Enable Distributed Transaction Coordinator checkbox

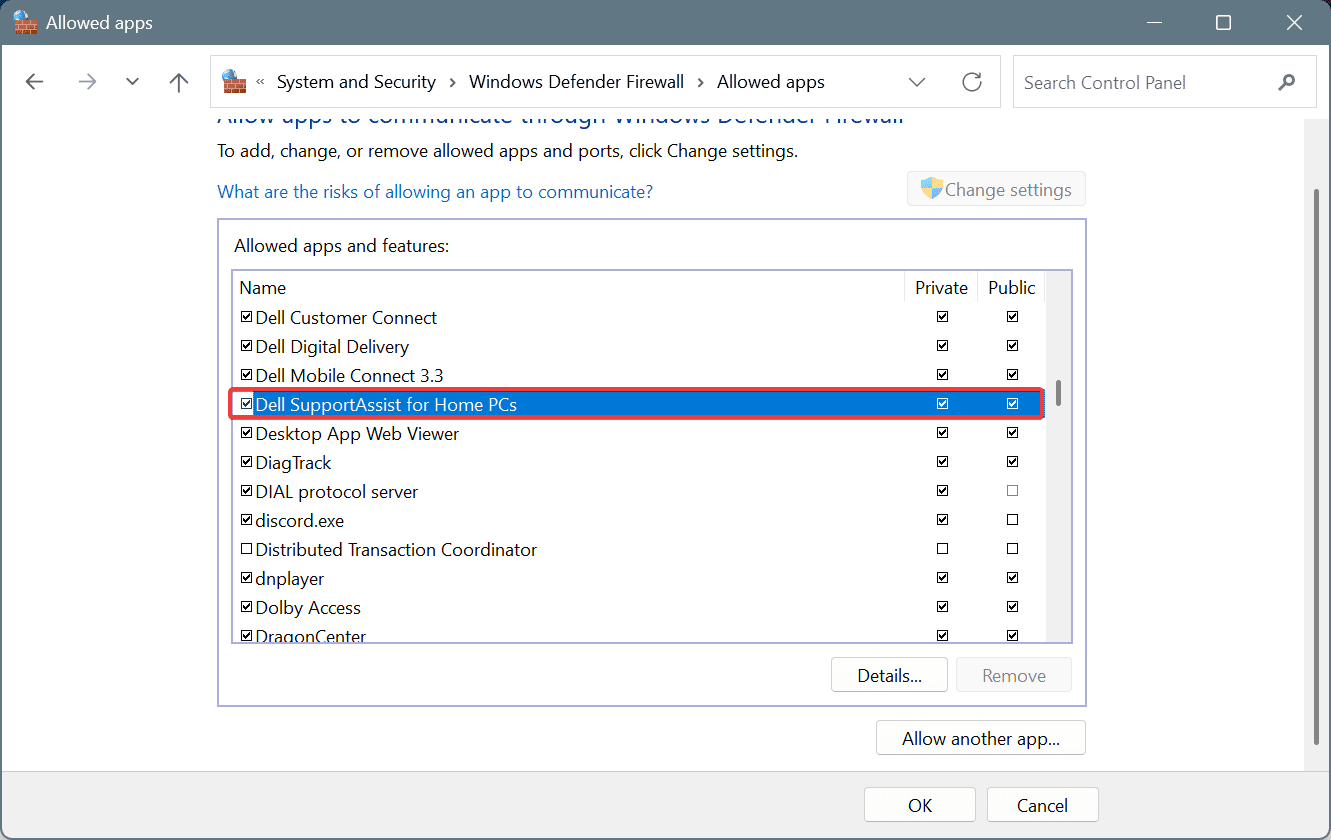[247, 549]
